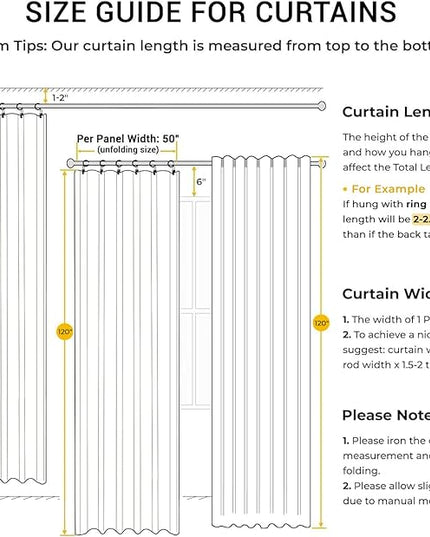Click the Size Guide for Curtains title
The height and width of the screenshot is (537, 430).
point(211,12)
